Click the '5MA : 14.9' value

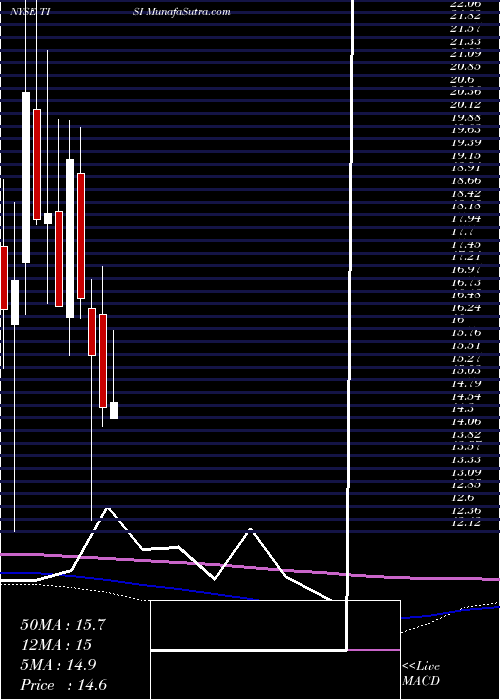[x=60, y=665]
